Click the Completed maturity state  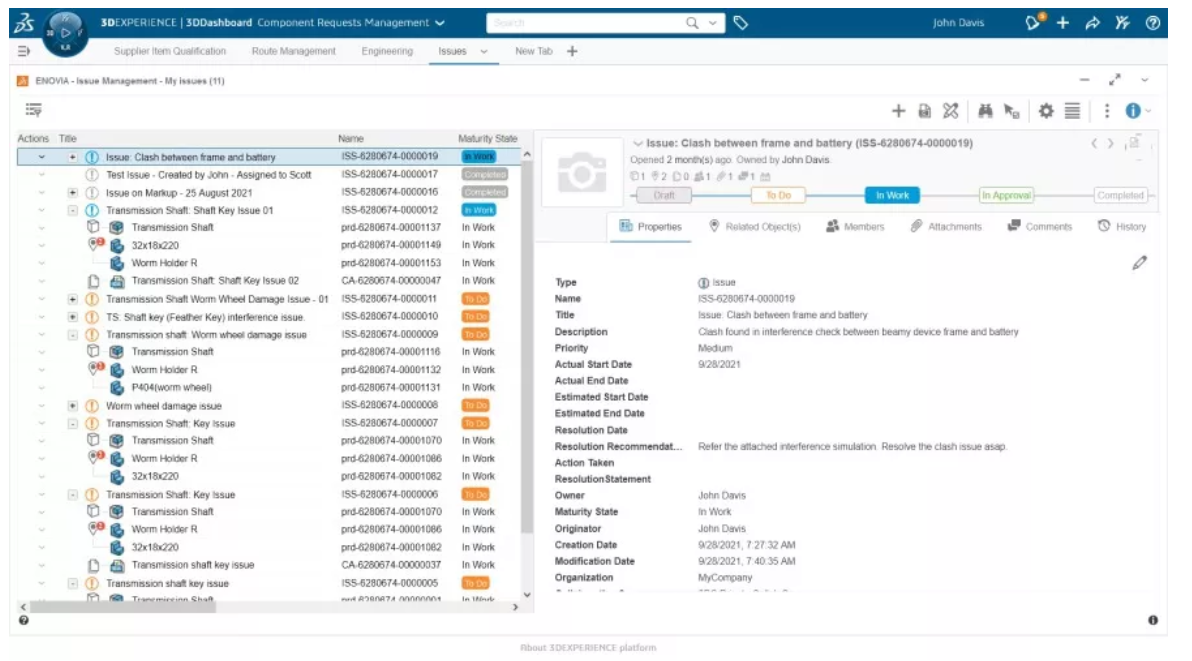click(x=1120, y=195)
